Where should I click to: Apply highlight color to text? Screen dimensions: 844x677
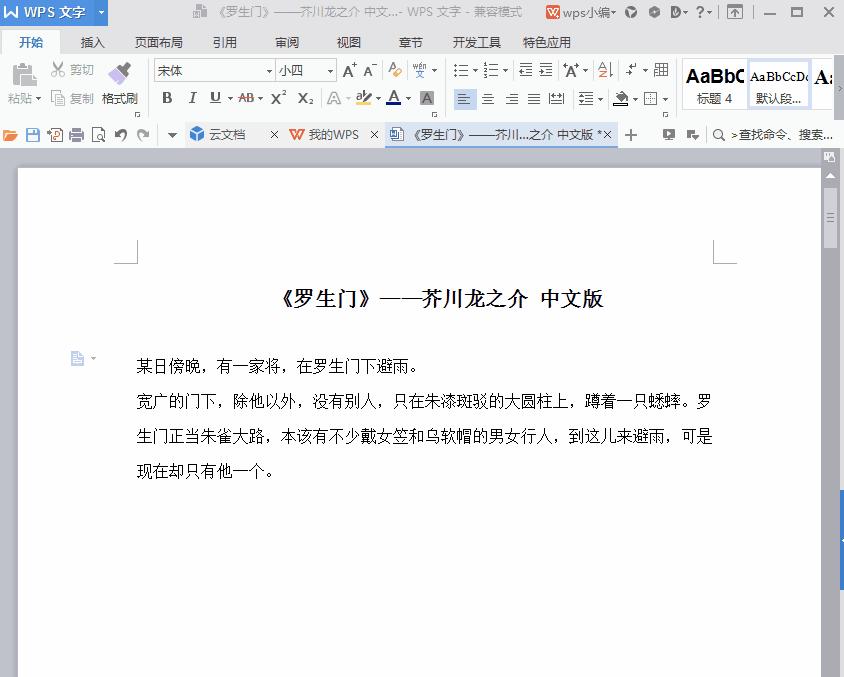[362, 97]
